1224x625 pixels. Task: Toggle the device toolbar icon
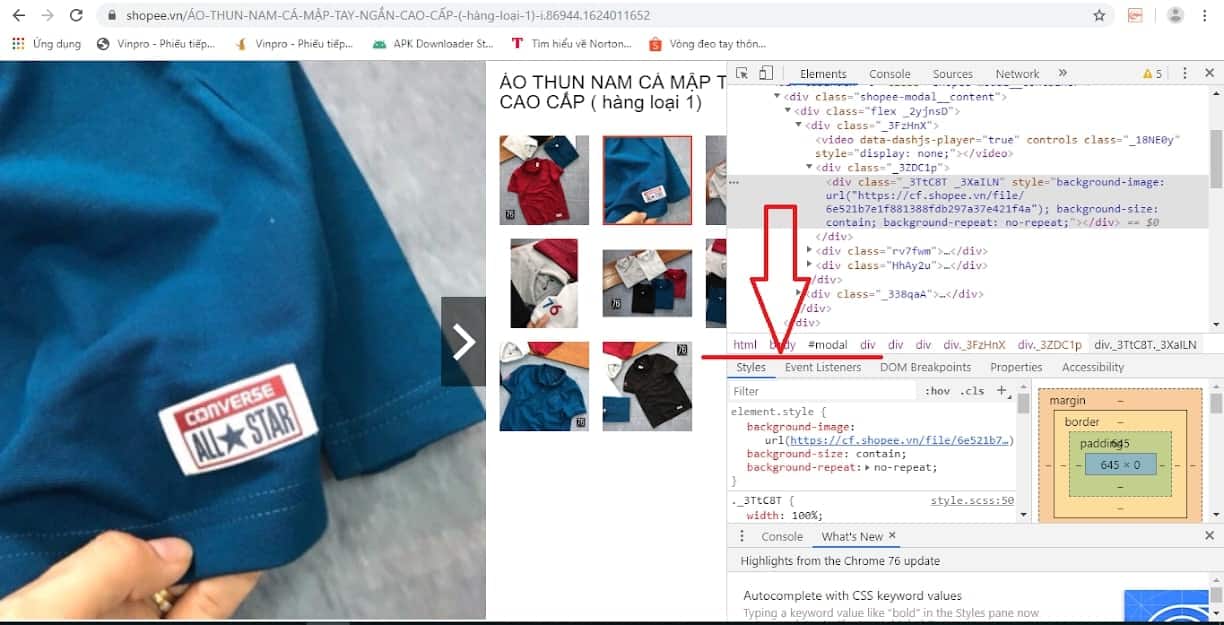pos(766,73)
